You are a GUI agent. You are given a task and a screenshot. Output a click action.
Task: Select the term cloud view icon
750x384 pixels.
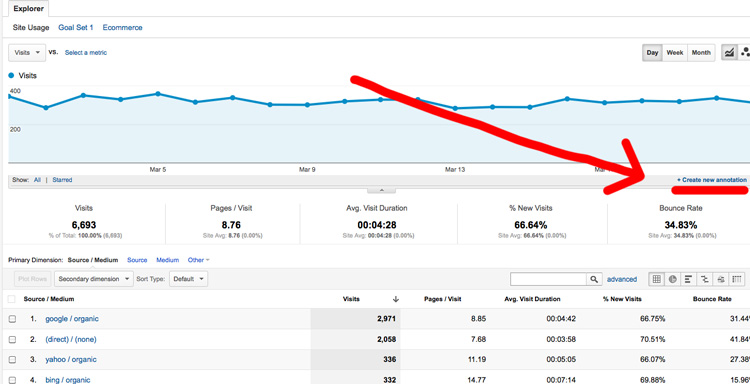point(721,279)
